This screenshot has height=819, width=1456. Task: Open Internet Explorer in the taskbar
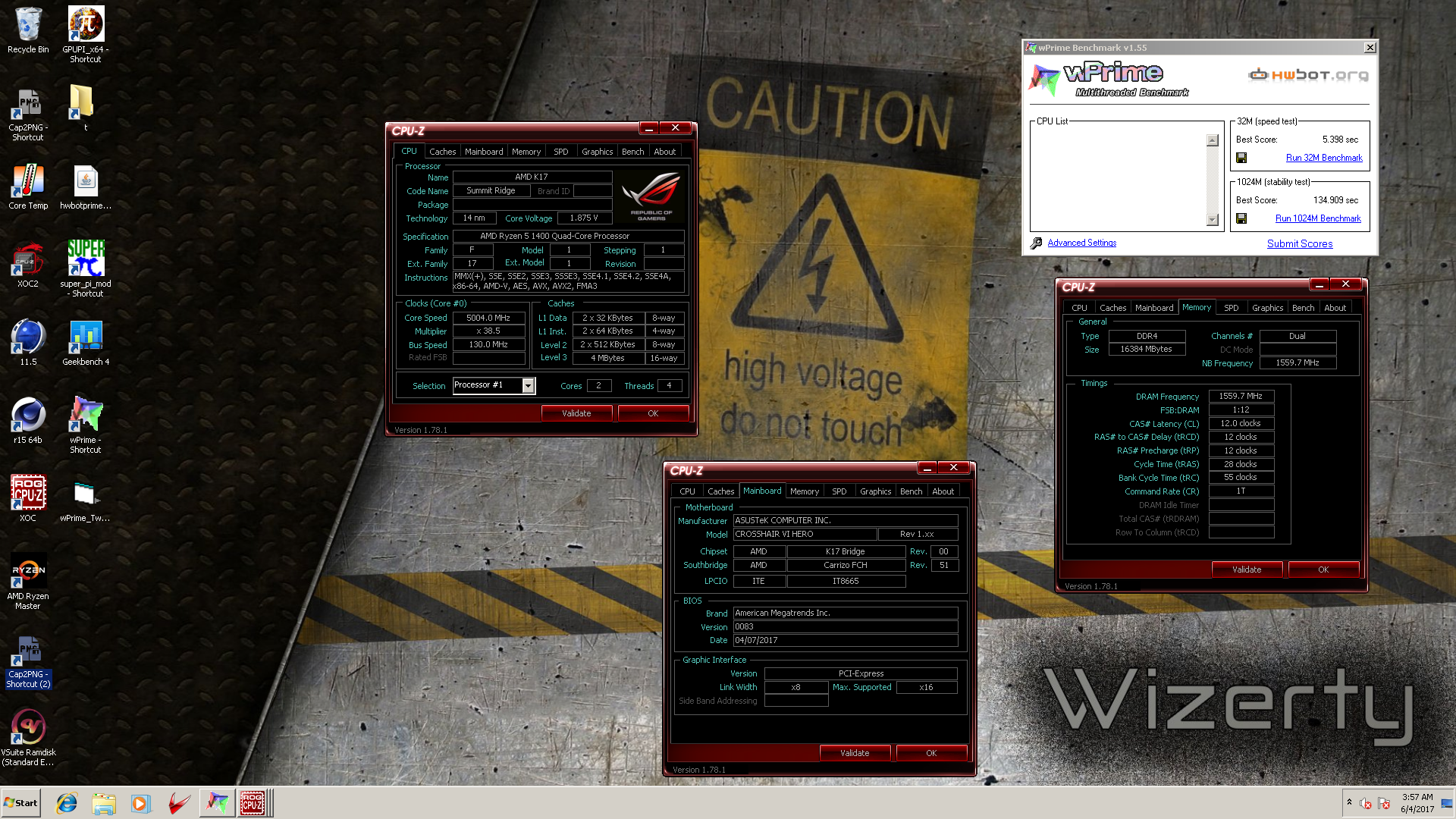(x=67, y=803)
